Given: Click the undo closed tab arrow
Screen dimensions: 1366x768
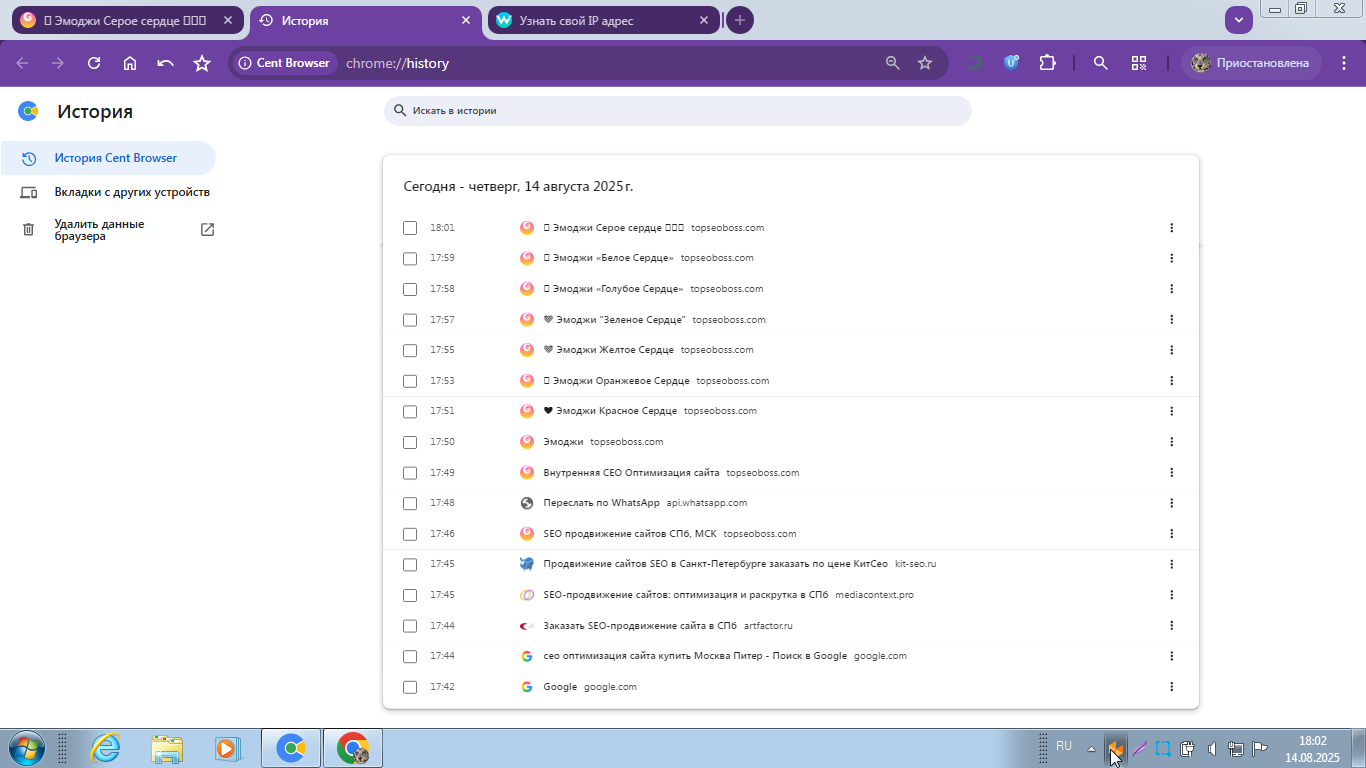Looking at the screenshot, I should click(x=166, y=63).
